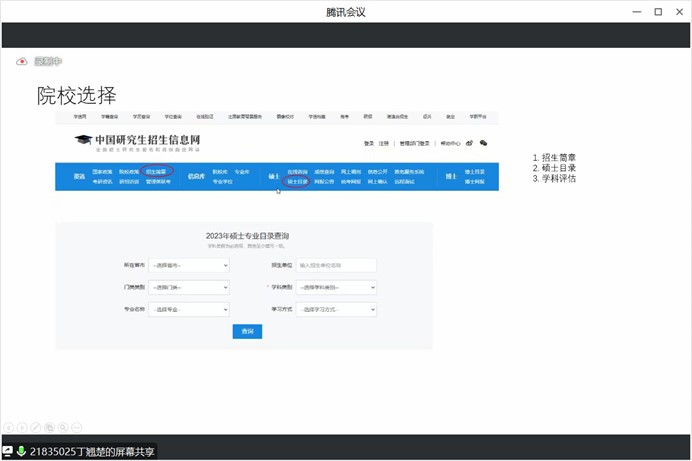Click the Weibo icon in site header
The image size is (692, 461).
(x=470, y=143)
